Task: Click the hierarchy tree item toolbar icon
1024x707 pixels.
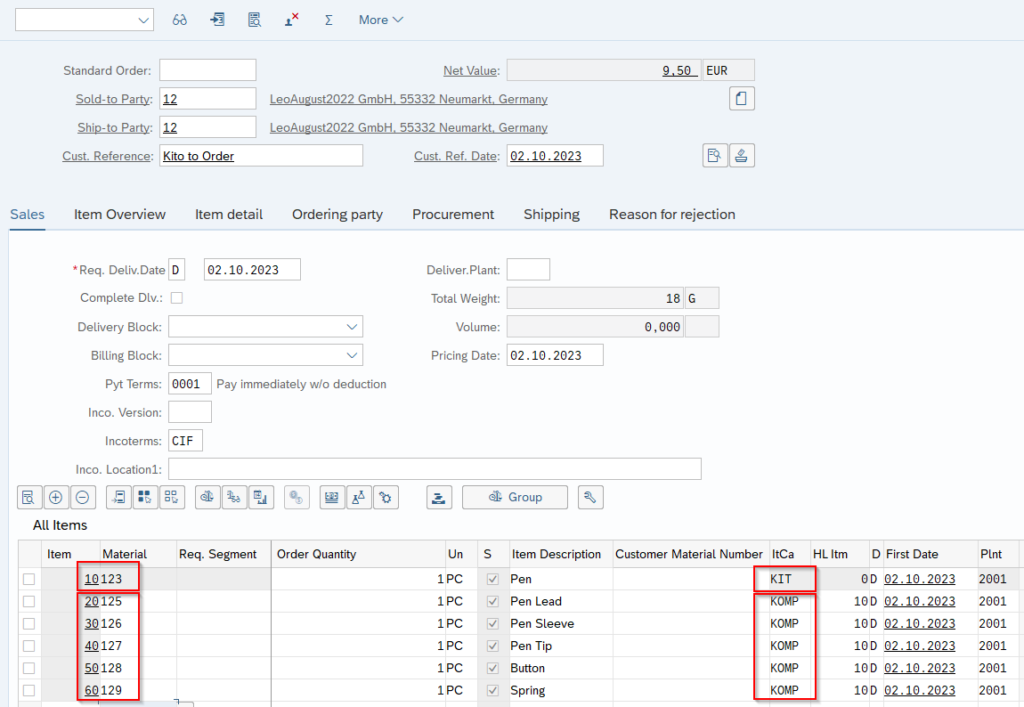Action: point(234,497)
